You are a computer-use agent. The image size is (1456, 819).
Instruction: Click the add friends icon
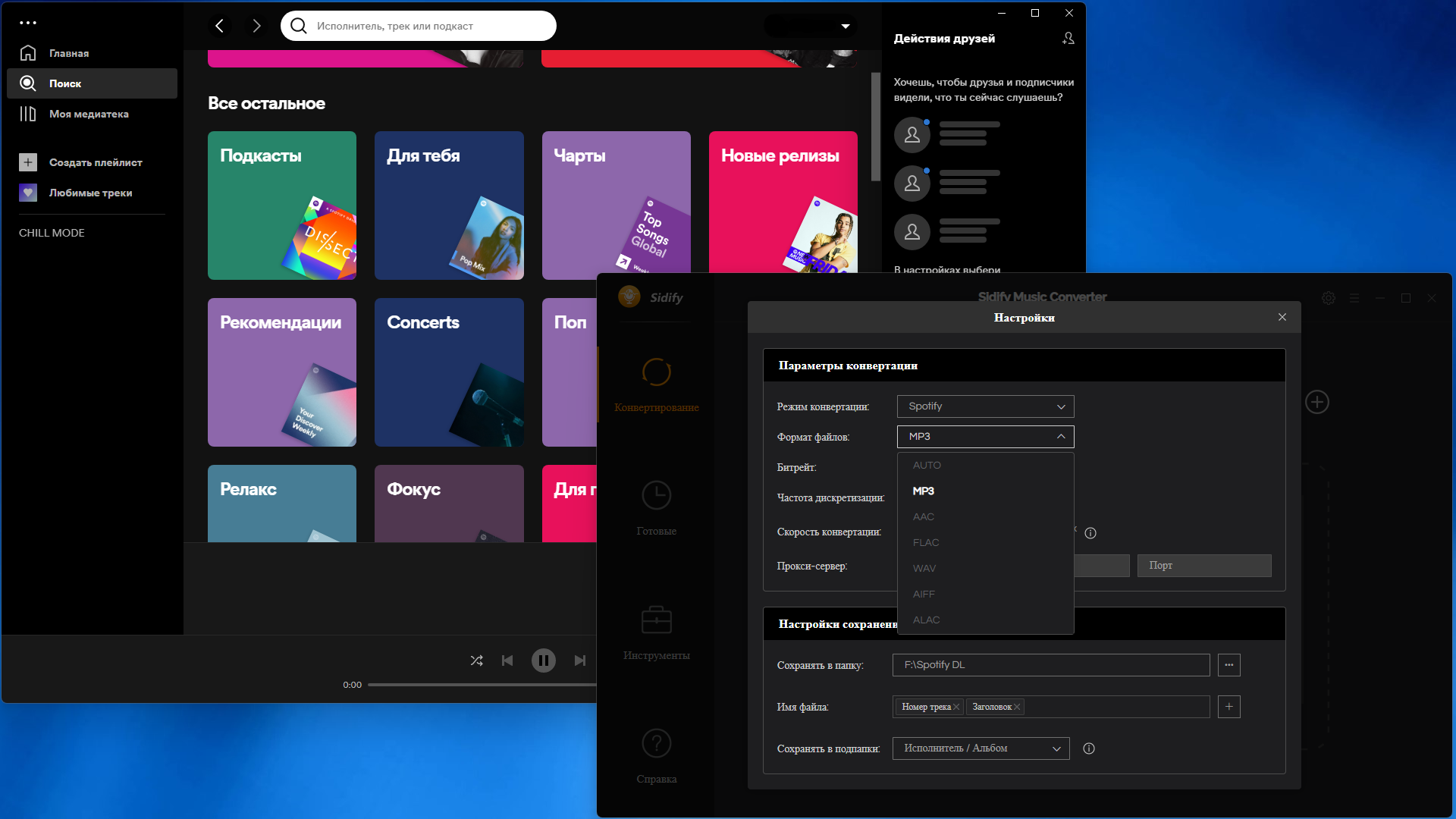point(1068,38)
